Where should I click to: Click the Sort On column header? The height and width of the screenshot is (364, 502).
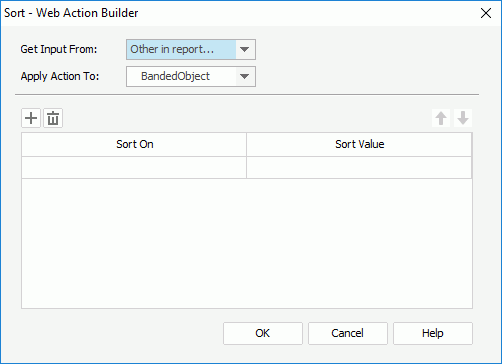134,144
